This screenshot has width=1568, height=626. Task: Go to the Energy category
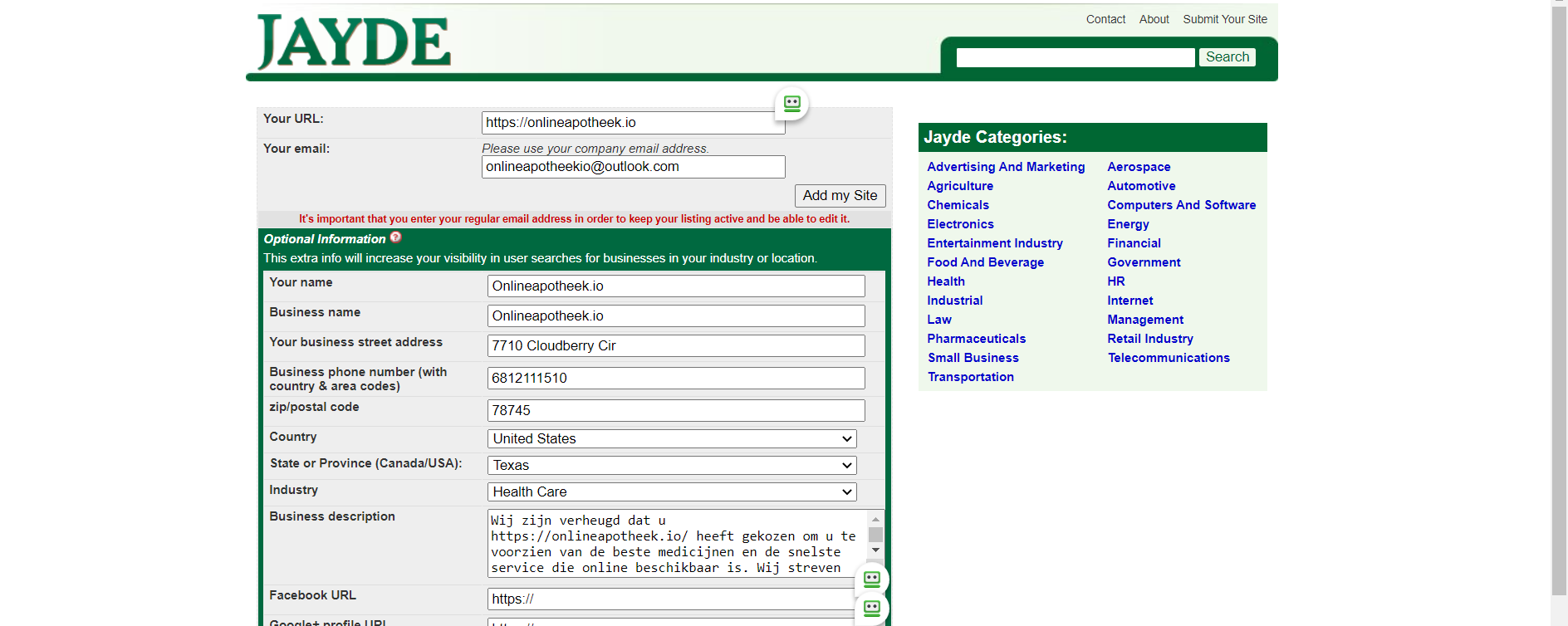tap(1128, 224)
